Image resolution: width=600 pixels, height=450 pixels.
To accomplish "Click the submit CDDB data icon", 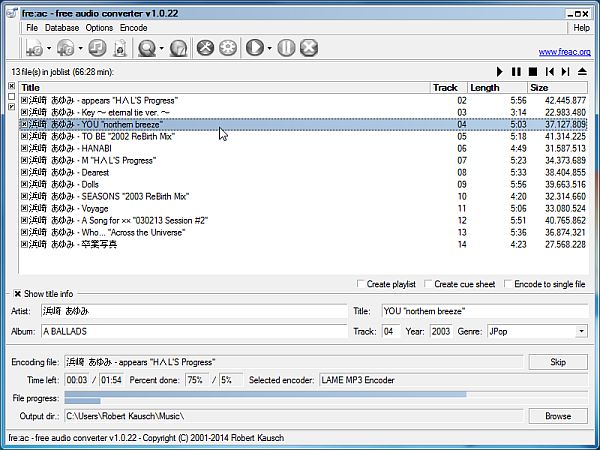I will pos(178,48).
